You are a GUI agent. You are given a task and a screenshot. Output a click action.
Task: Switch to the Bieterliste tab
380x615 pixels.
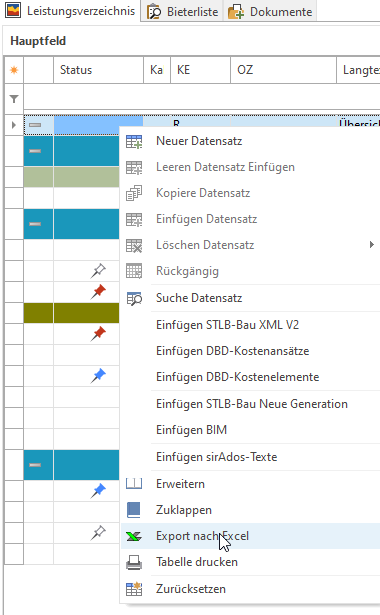182,12
